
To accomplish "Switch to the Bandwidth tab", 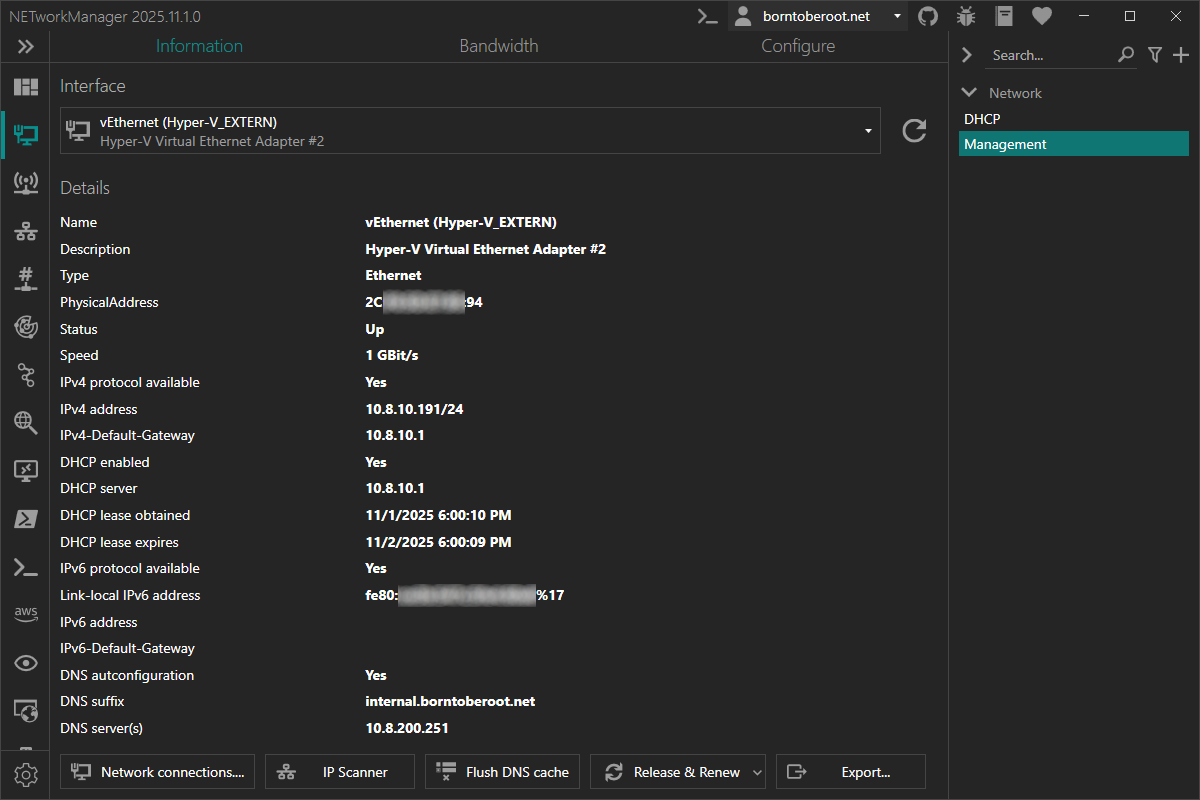I will coord(498,45).
